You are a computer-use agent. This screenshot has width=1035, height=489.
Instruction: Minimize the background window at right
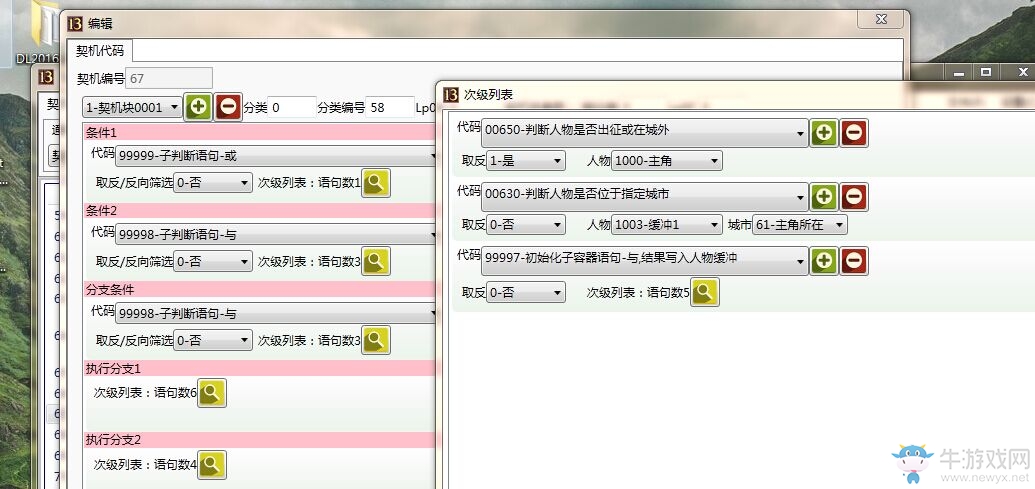pos(958,72)
